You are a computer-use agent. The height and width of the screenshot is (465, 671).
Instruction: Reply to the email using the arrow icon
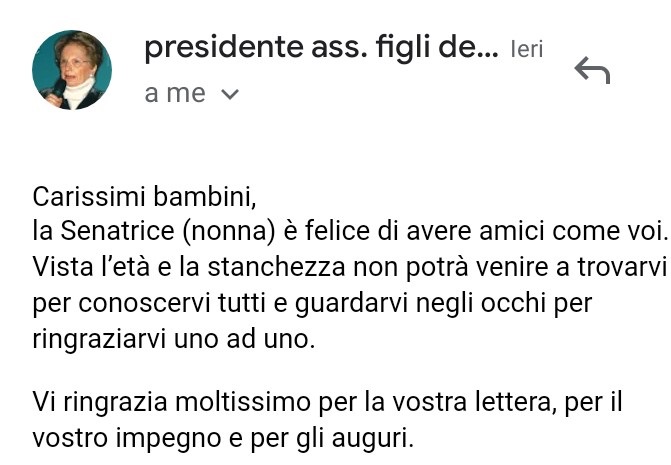click(592, 70)
